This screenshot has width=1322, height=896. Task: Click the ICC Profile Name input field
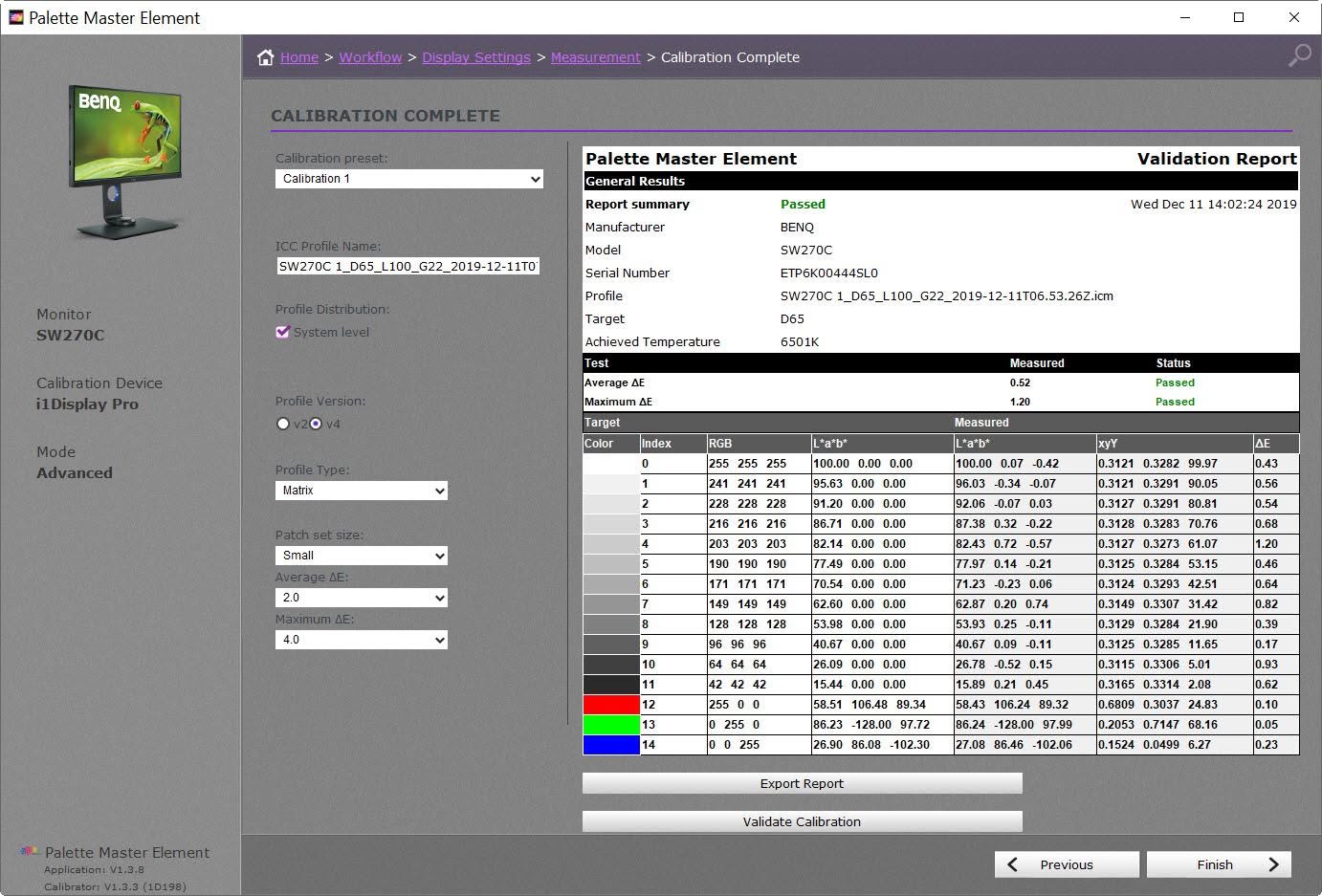click(408, 266)
